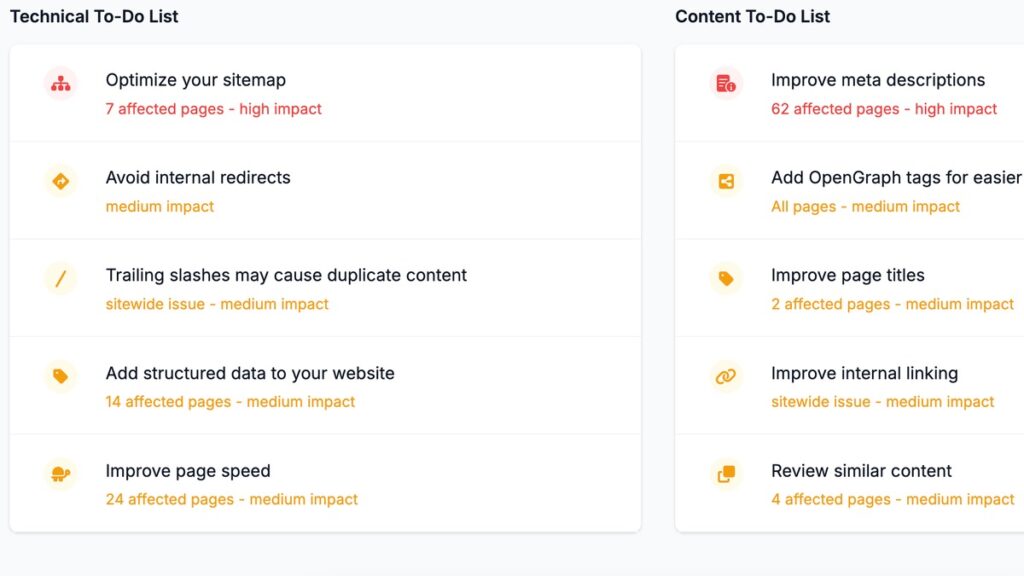Click the redirect arrow icon for Avoid internal redirects
Screen dimensions: 1024x576
point(60,182)
